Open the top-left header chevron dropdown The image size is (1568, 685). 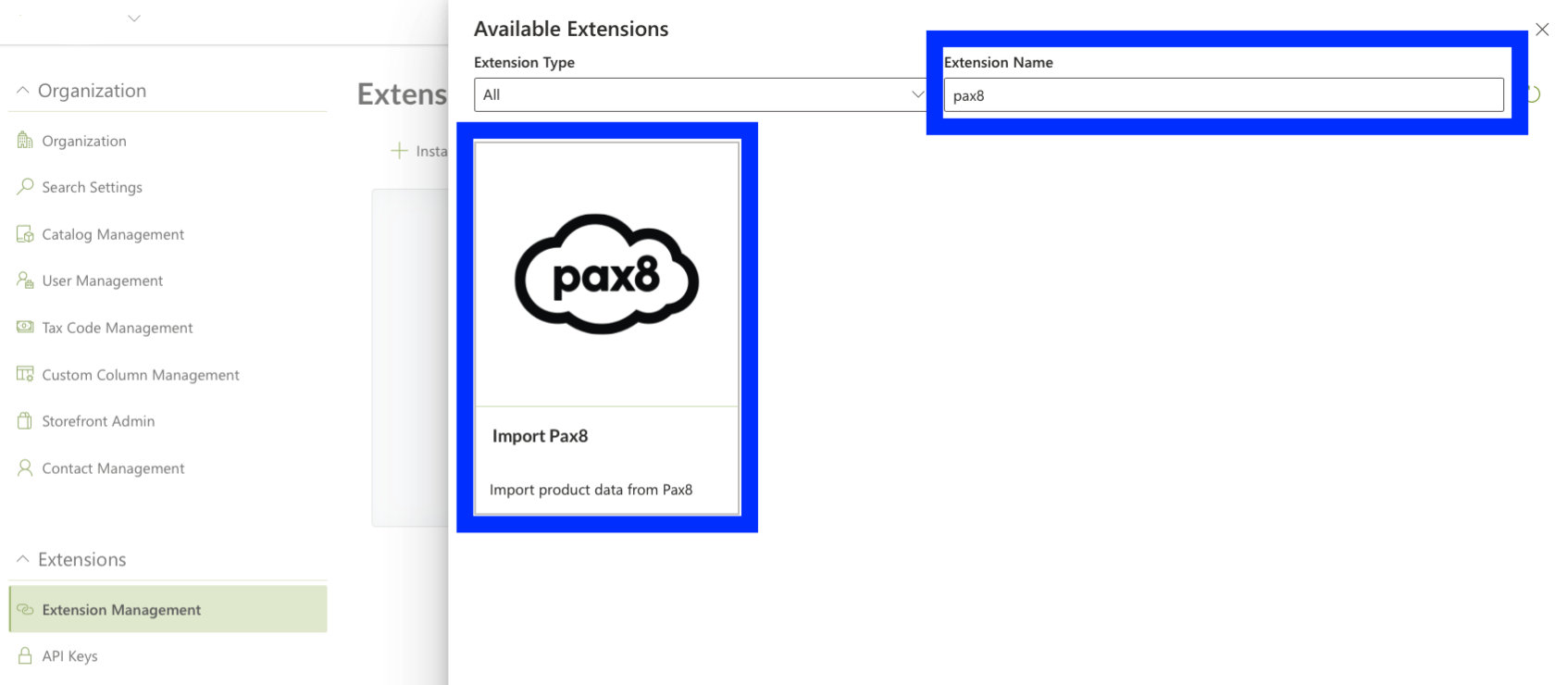pos(134,19)
